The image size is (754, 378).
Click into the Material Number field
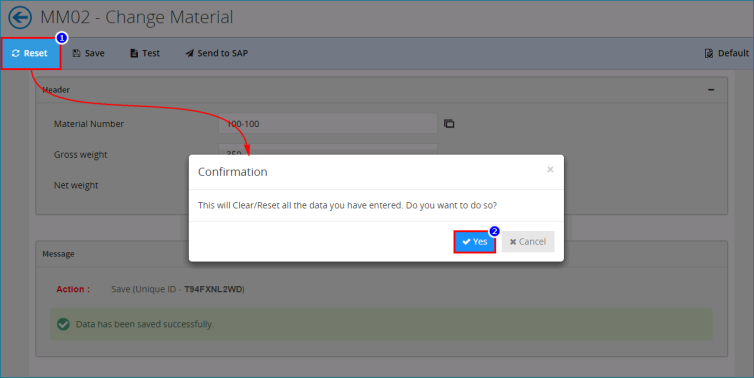pyautogui.click(x=327, y=124)
